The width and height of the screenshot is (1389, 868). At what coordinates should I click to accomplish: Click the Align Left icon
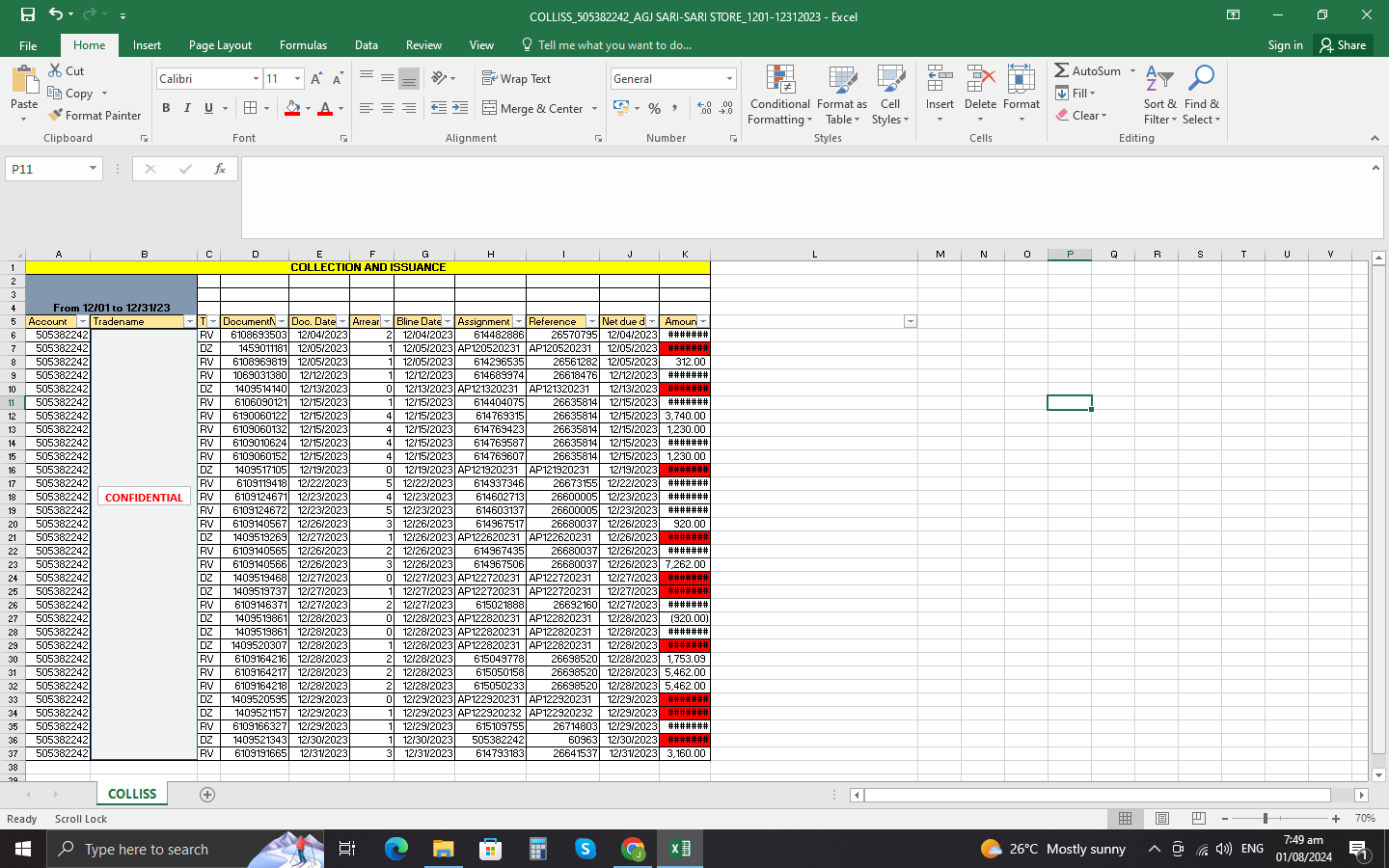coord(367,108)
